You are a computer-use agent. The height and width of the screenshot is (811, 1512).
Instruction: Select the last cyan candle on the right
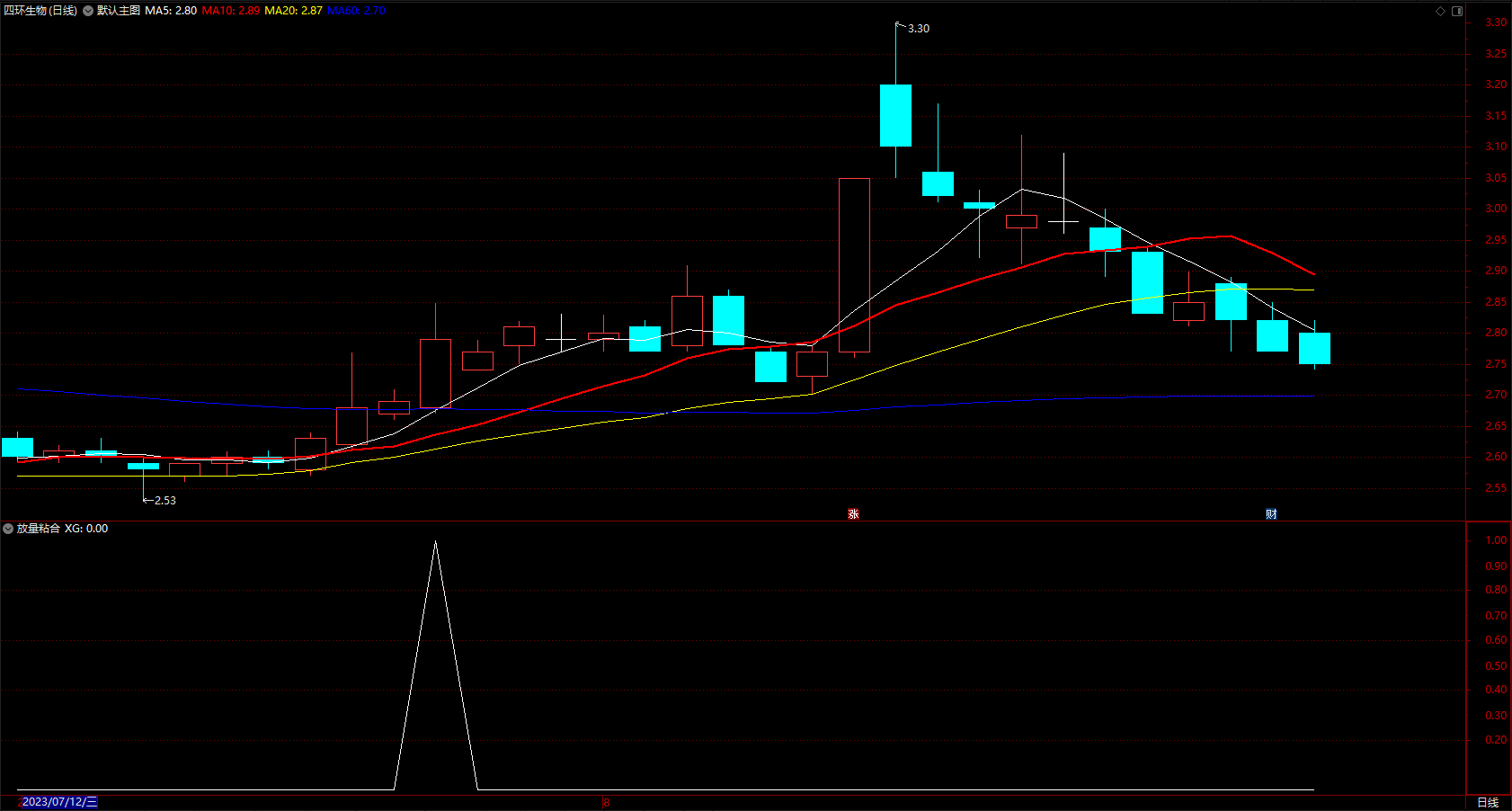pos(1314,348)
